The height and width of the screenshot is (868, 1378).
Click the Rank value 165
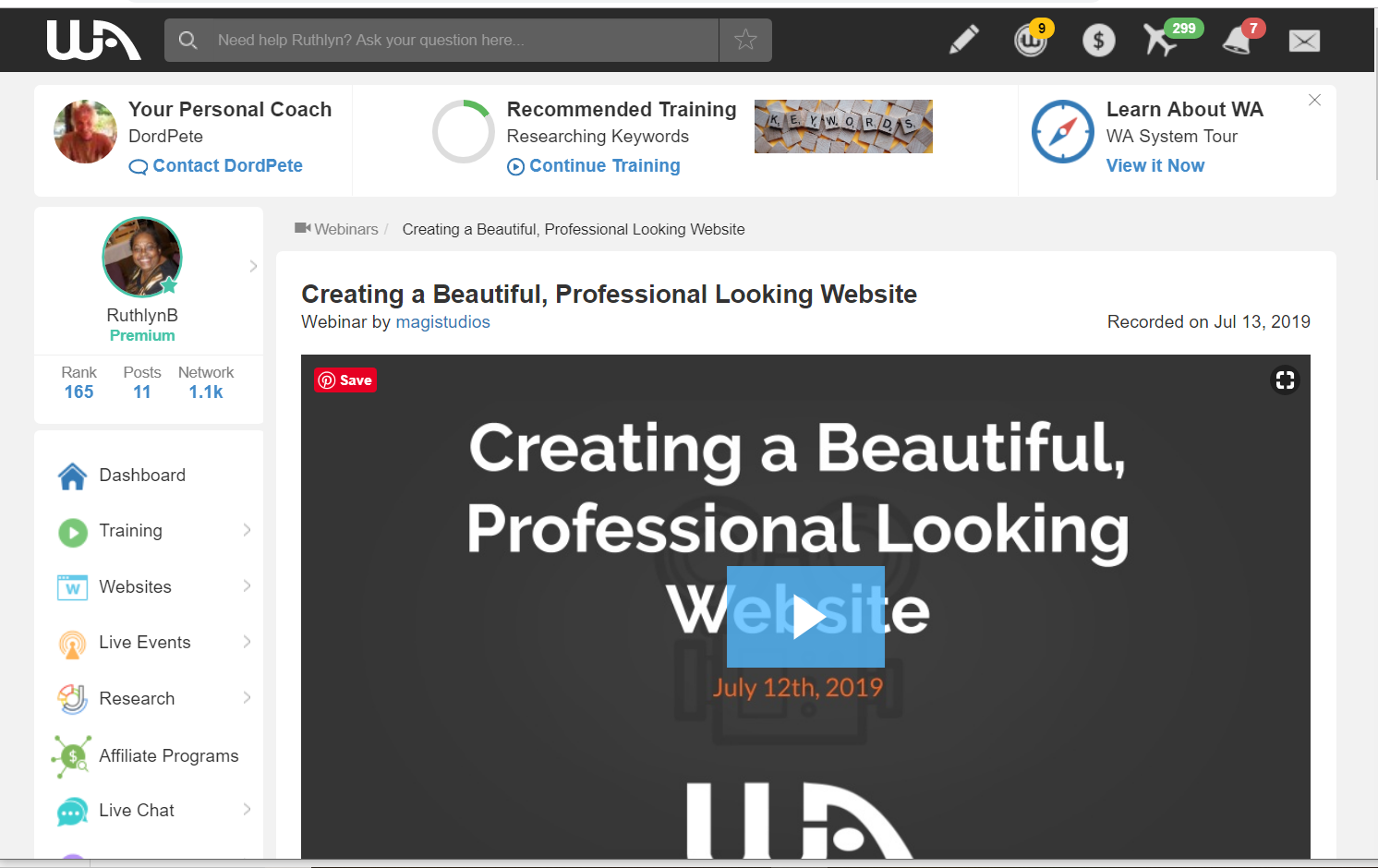79,392
